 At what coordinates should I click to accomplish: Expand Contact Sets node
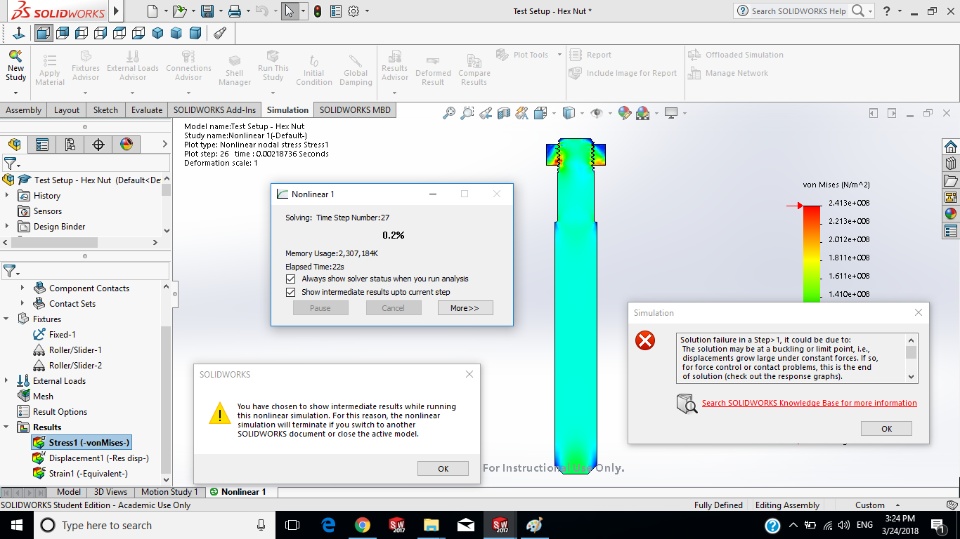click(23, 303)
